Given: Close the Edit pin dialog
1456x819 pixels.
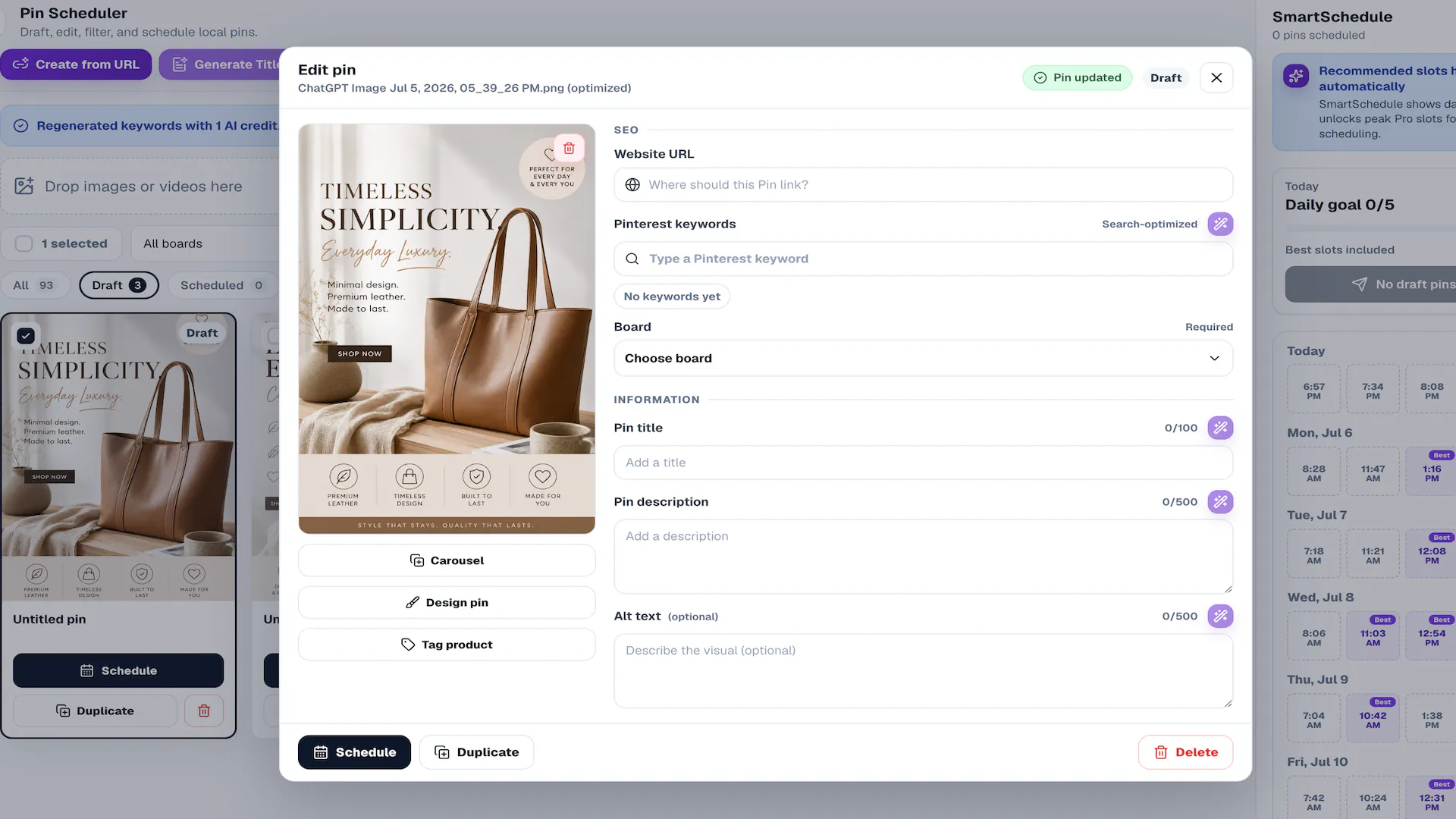Looking at the screenshot, I should click(x=1216, y=77).
